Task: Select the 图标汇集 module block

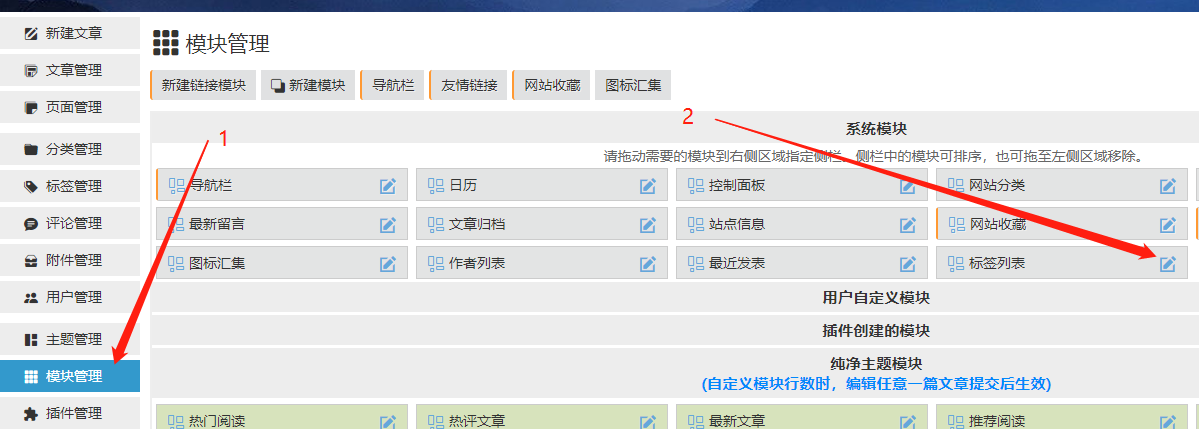Action: pyautogui.click(x=281, y=264)
